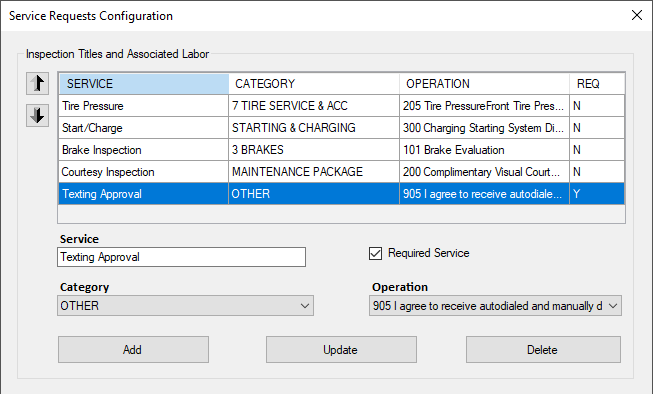Screen dimensions: 653x394
Task: Click the REQ column header
Action: tap(597, 84)
